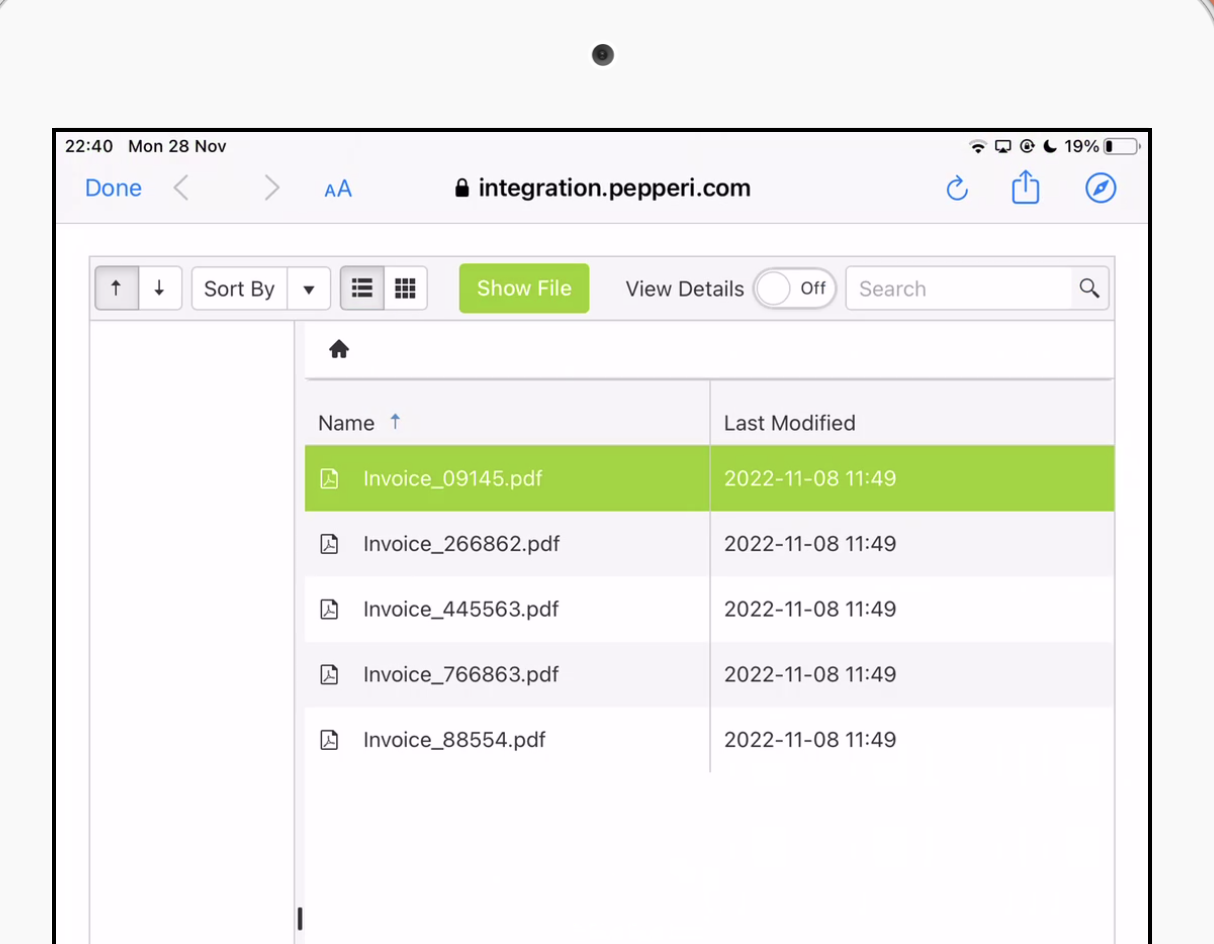
Task: Click the descending sort down-arrow button
Action: coord(160,289)
